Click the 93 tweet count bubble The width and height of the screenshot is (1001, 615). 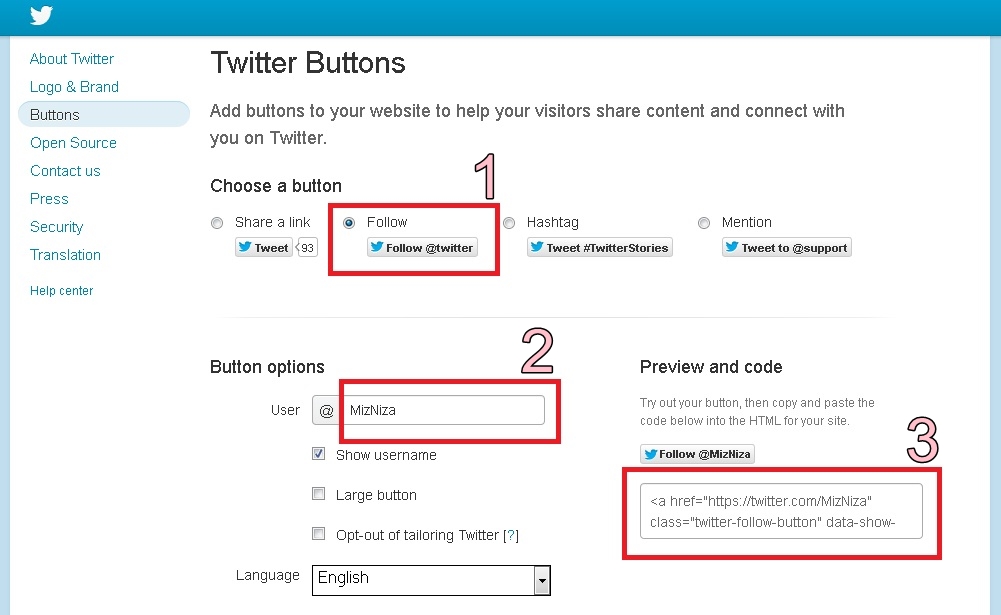pyautogui.click(x=307, y=247)
